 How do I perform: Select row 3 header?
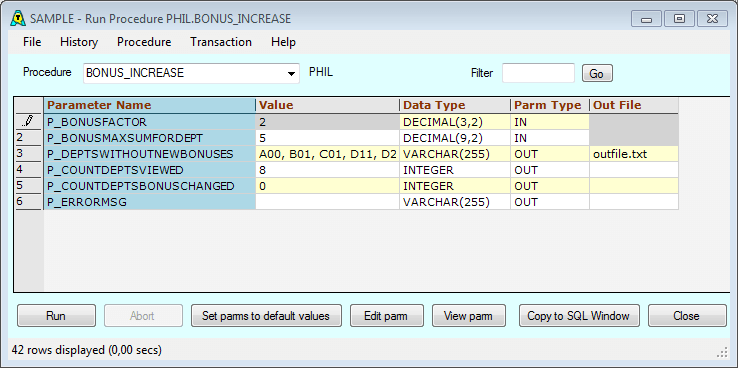point(28,154)
